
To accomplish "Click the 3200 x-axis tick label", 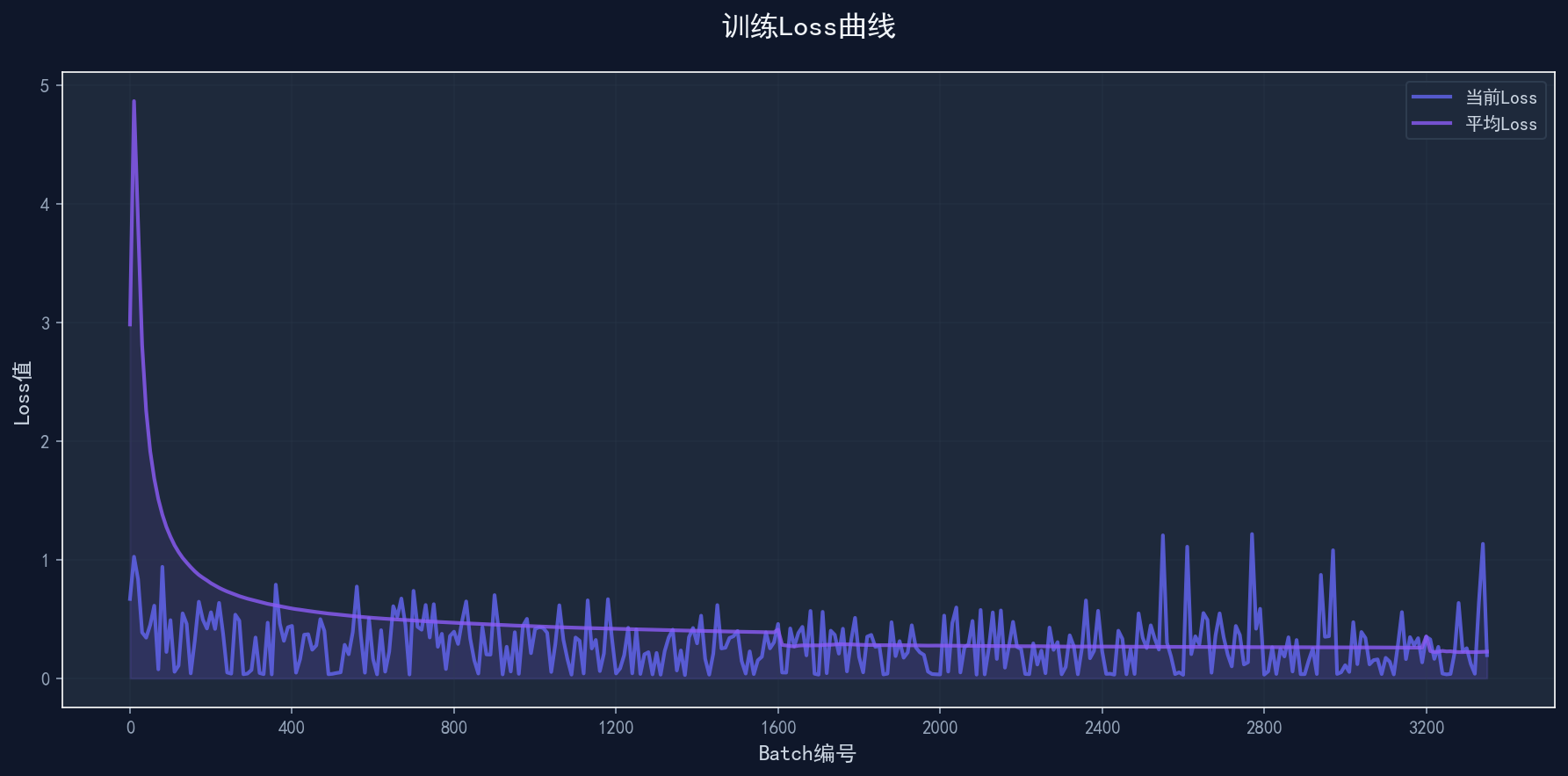I will (x=1426, y=728).
